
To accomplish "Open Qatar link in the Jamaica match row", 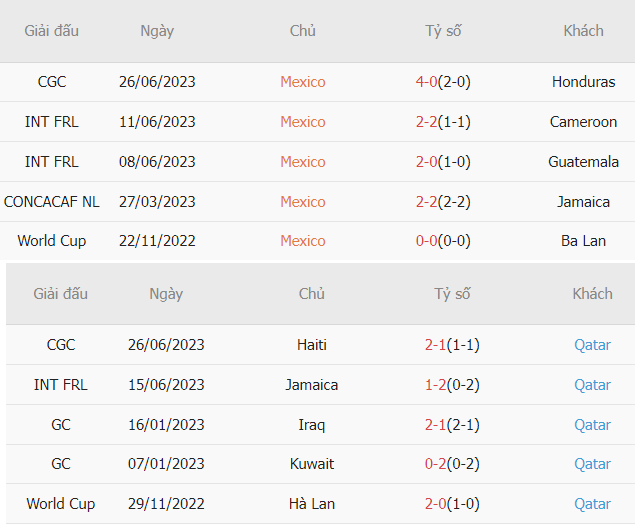I will pyautogui.click(x=592, y=385).
